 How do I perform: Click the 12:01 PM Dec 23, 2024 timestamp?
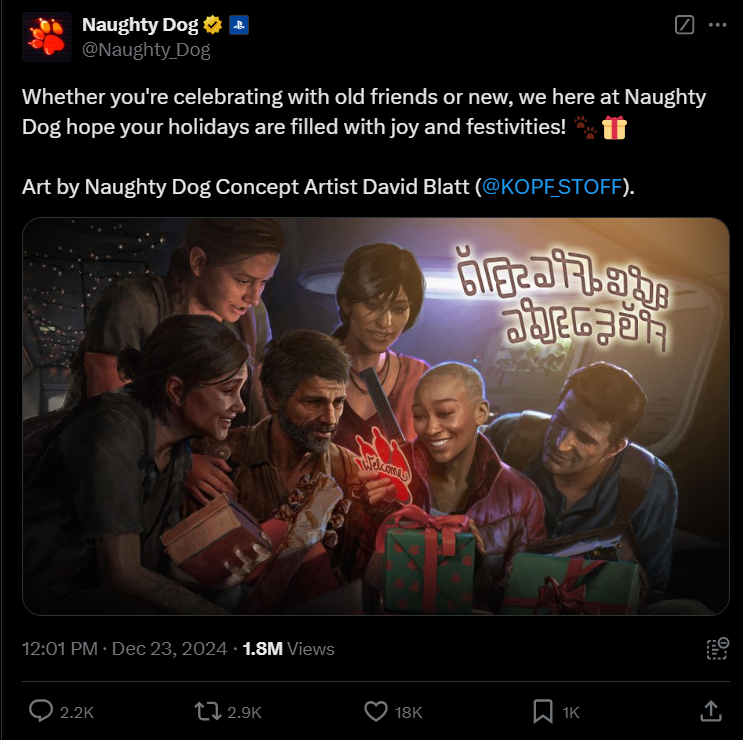[x=125, y=649]
